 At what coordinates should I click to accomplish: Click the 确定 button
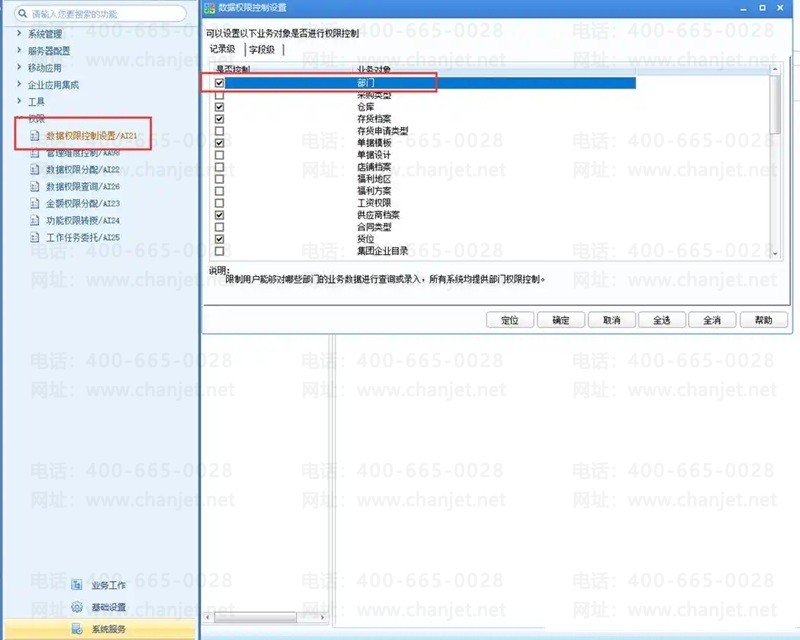561,320
